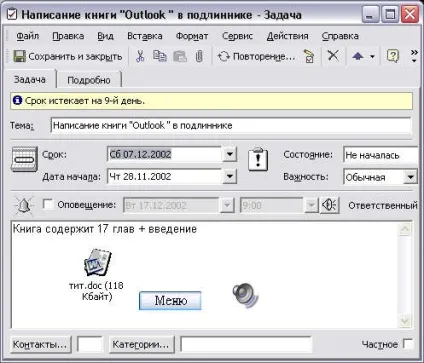Open the Файл menu
This screenshot has width=424, height=363.
click(x=28, y=36)
